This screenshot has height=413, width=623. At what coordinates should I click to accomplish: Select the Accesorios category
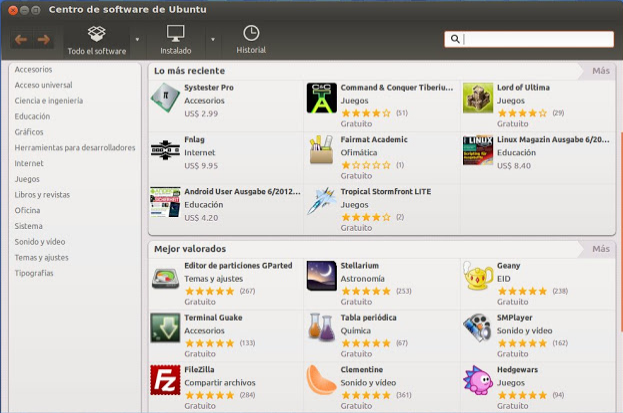pos(33,69)
